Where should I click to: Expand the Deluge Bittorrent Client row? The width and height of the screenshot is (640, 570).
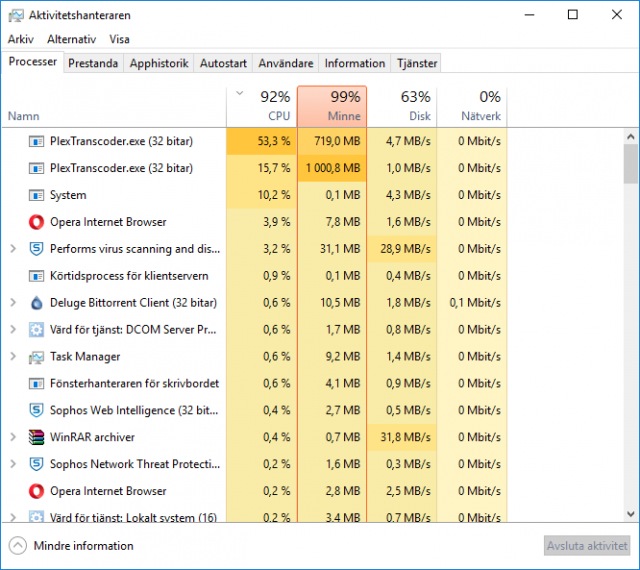(13, 303)
